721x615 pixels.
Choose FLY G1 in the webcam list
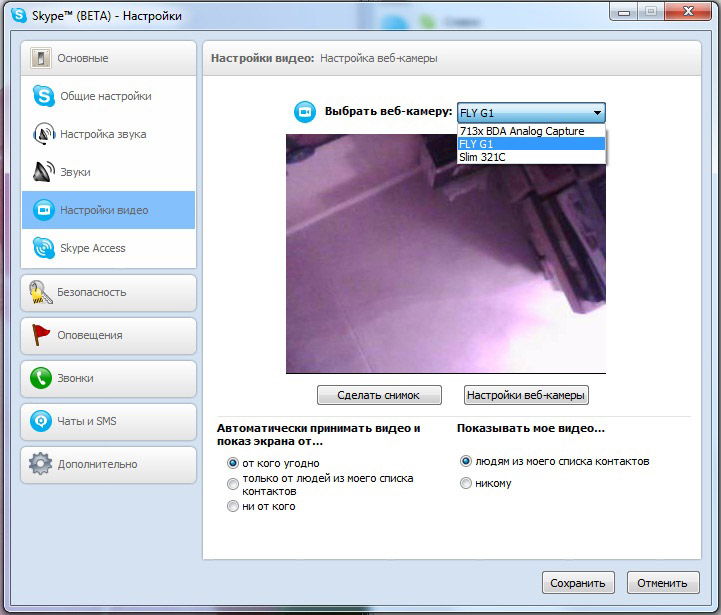coord(531,144)
